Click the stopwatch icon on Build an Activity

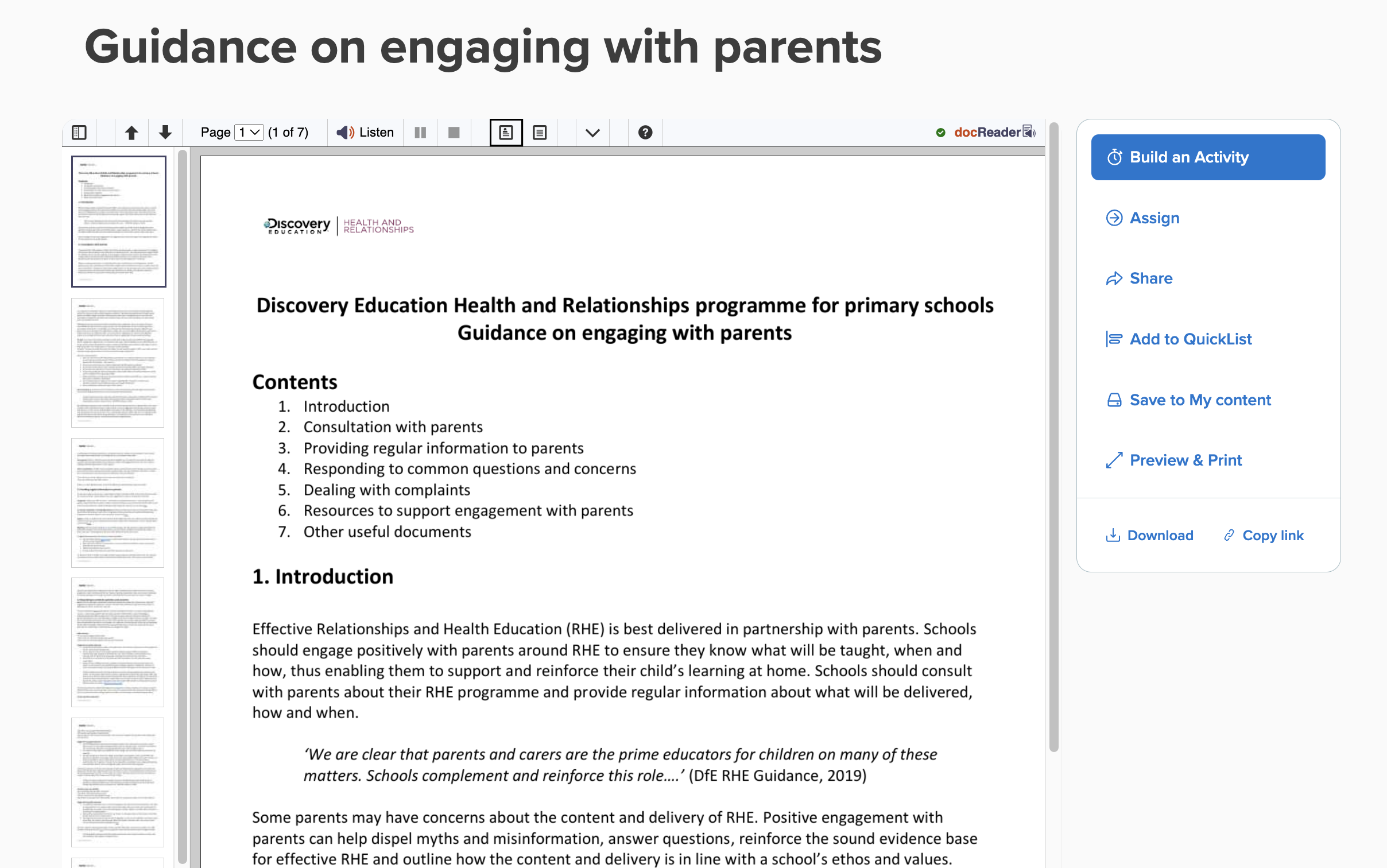[x=1115, y=157]
